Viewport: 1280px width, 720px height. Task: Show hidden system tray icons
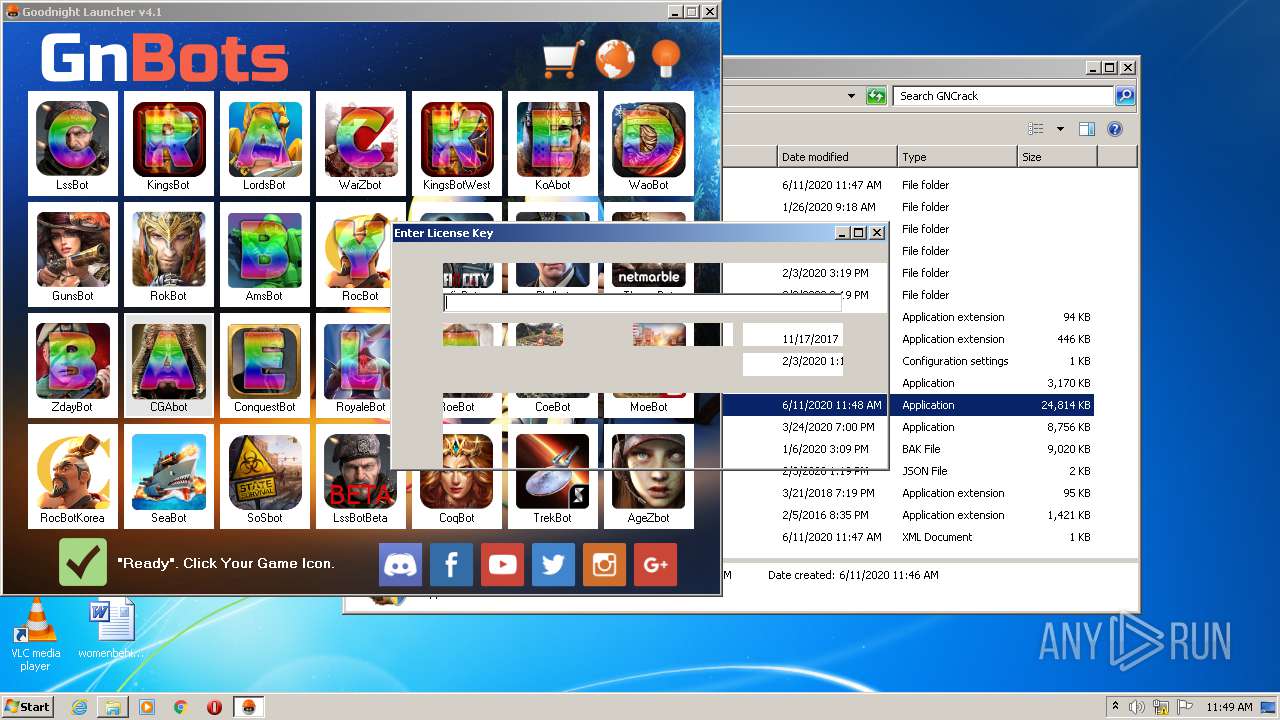pyautogui.click(x=1115, y=706)
